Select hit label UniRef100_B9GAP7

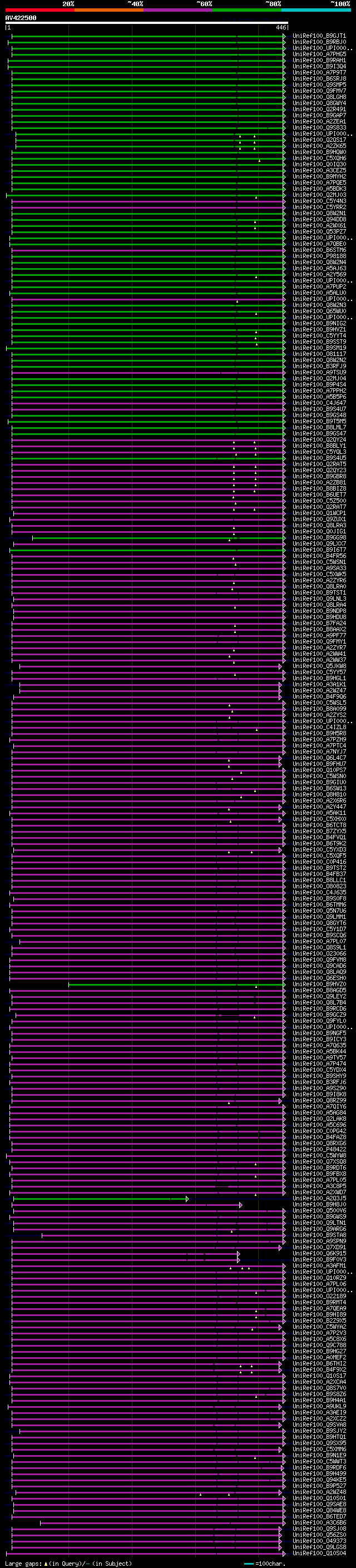(x=319, y=116)
